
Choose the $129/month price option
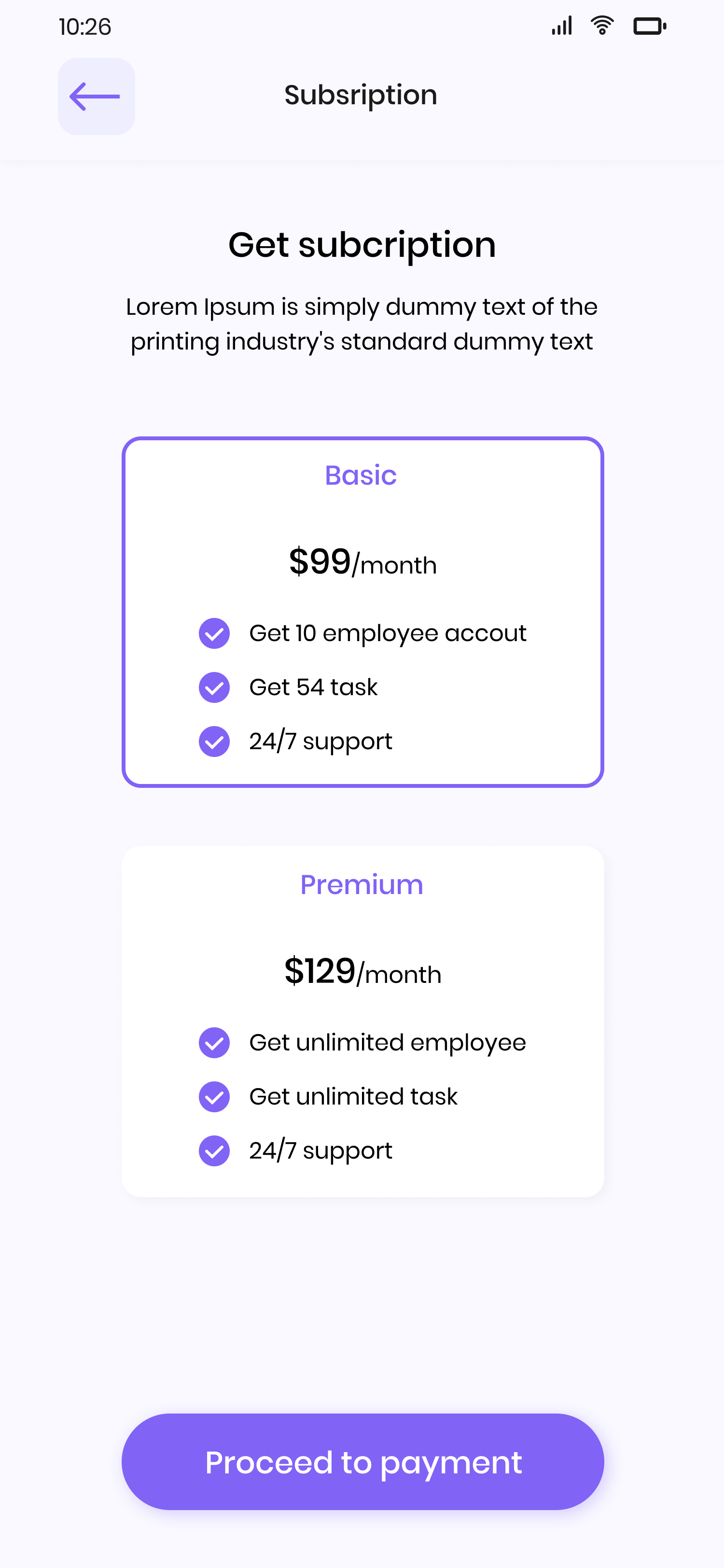pos(362,971)
